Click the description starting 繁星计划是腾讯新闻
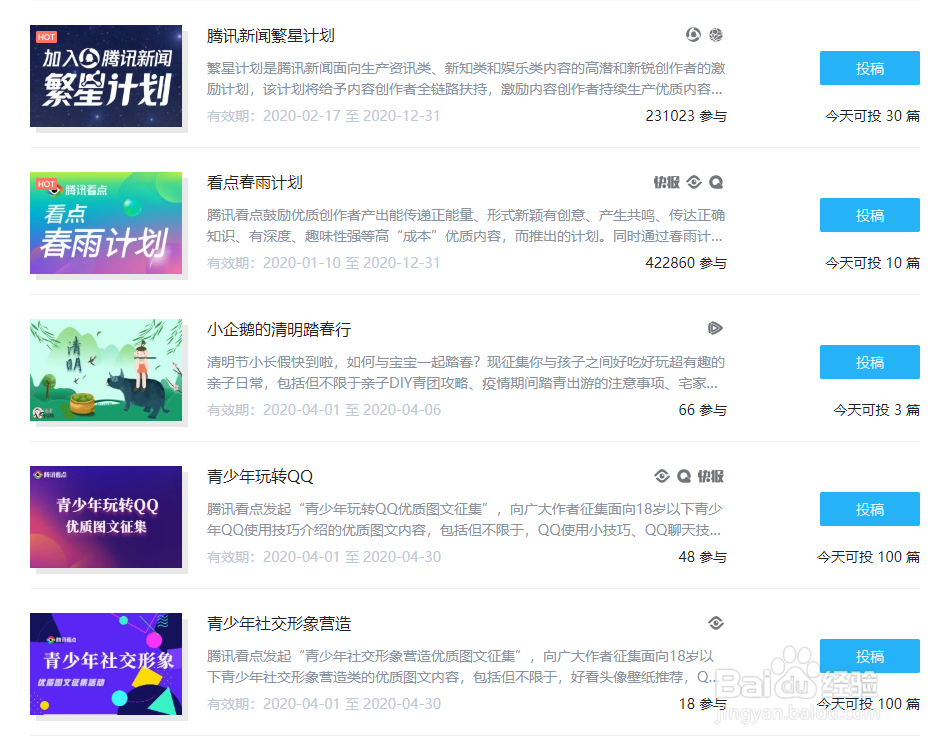The width and height of the screenshot is (932, 745). pos(466,78)
